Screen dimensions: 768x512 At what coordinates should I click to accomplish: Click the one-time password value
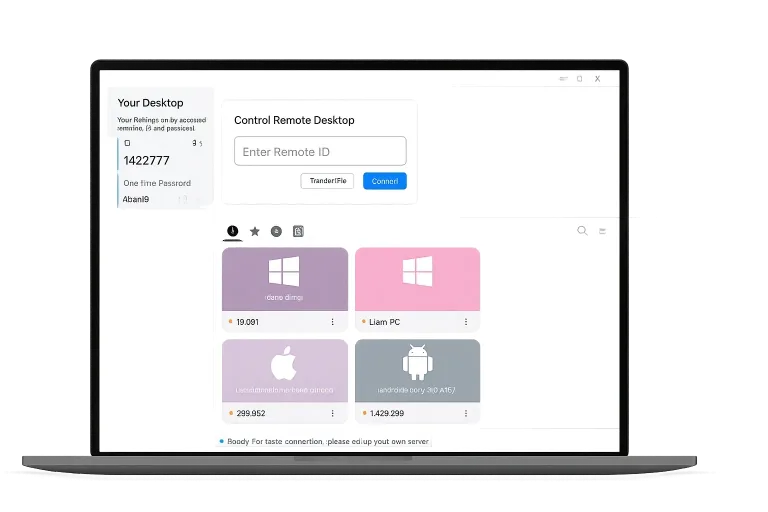pos(136,199)
